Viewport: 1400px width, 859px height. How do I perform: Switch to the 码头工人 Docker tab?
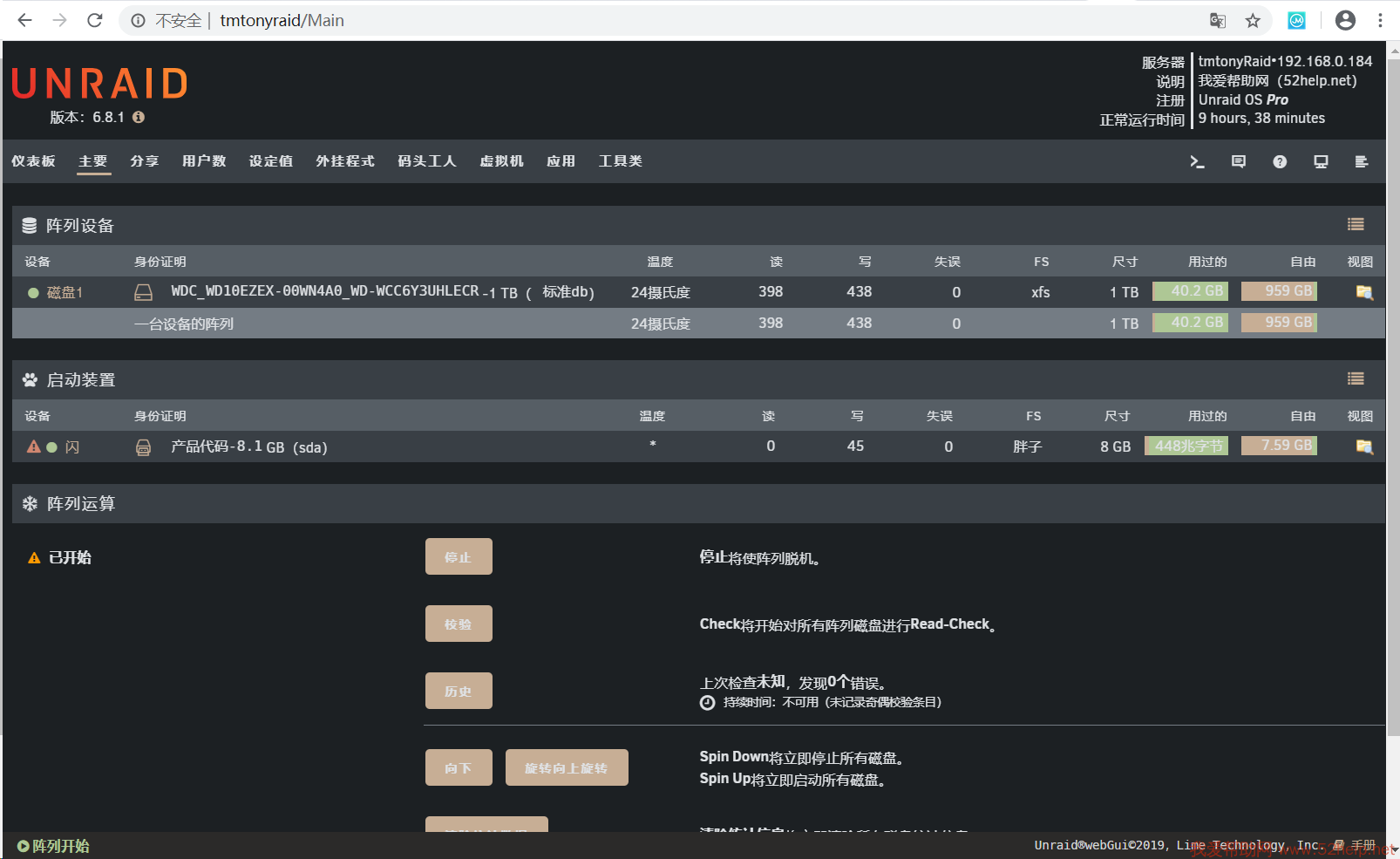coord(426,161)
